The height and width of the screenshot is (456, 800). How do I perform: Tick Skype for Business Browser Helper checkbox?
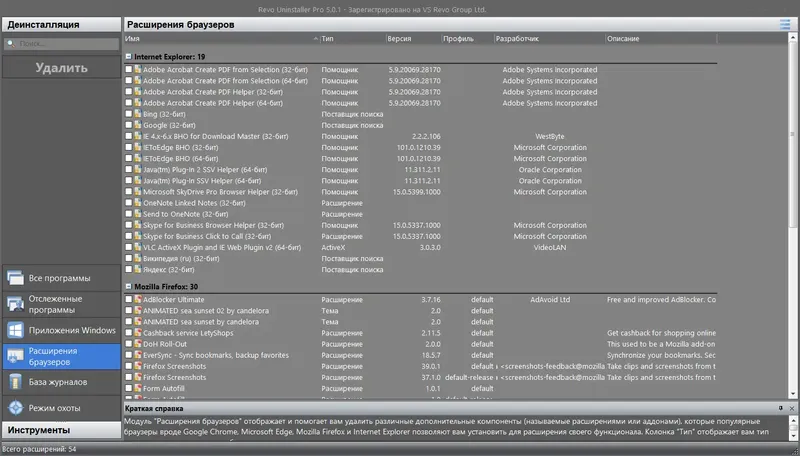pos(129,225)
